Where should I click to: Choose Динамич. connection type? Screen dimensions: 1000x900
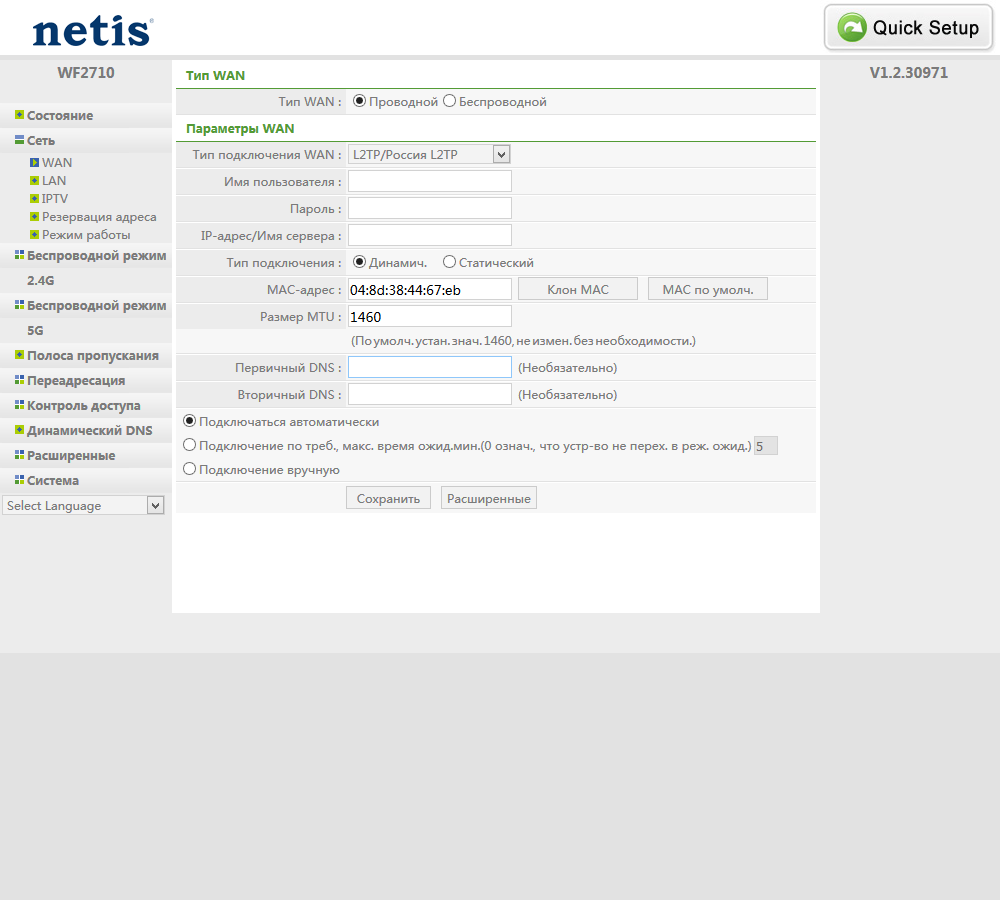(x=360, y=262)
